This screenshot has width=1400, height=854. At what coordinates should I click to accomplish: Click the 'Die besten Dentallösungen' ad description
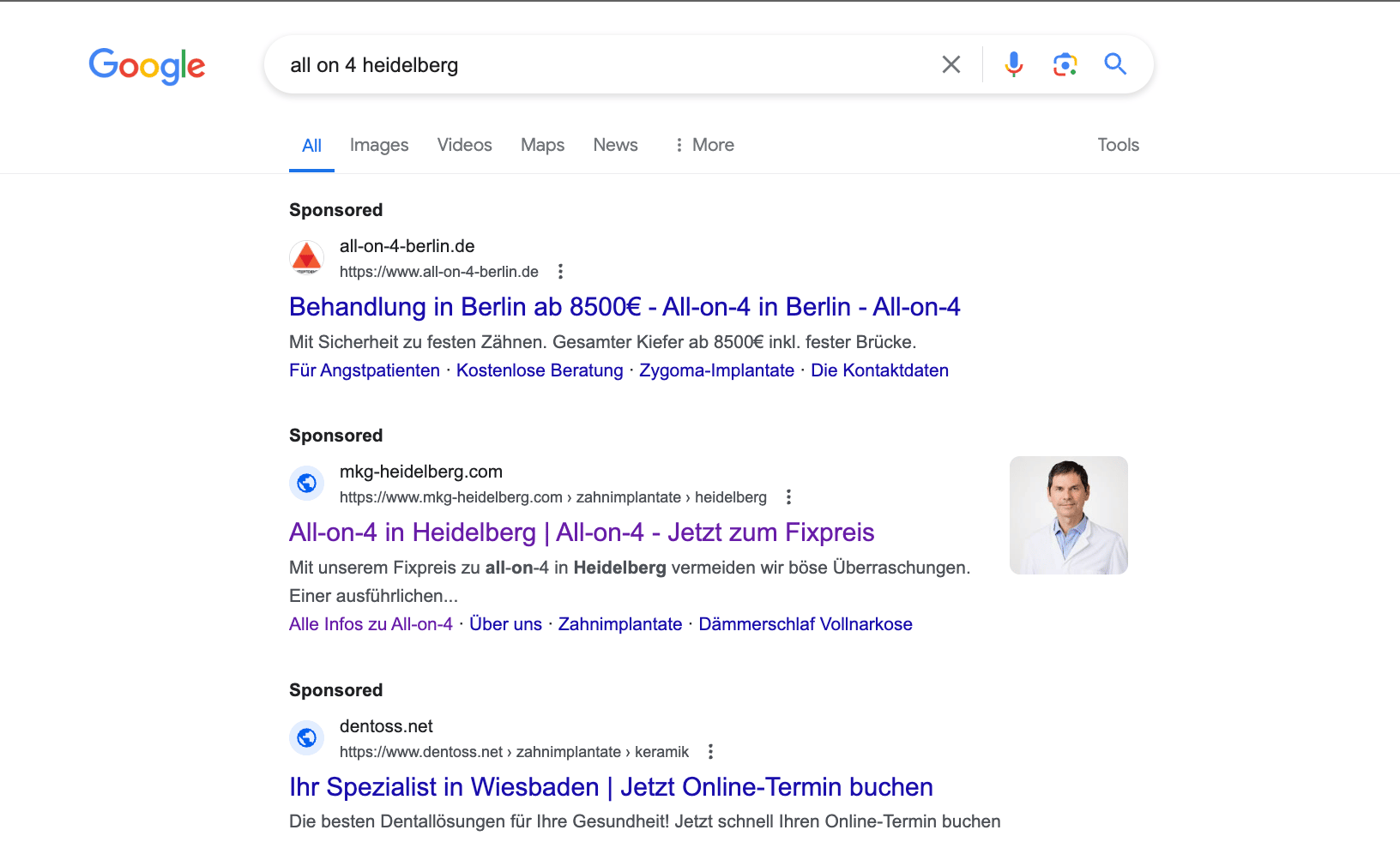coord(645,821)
